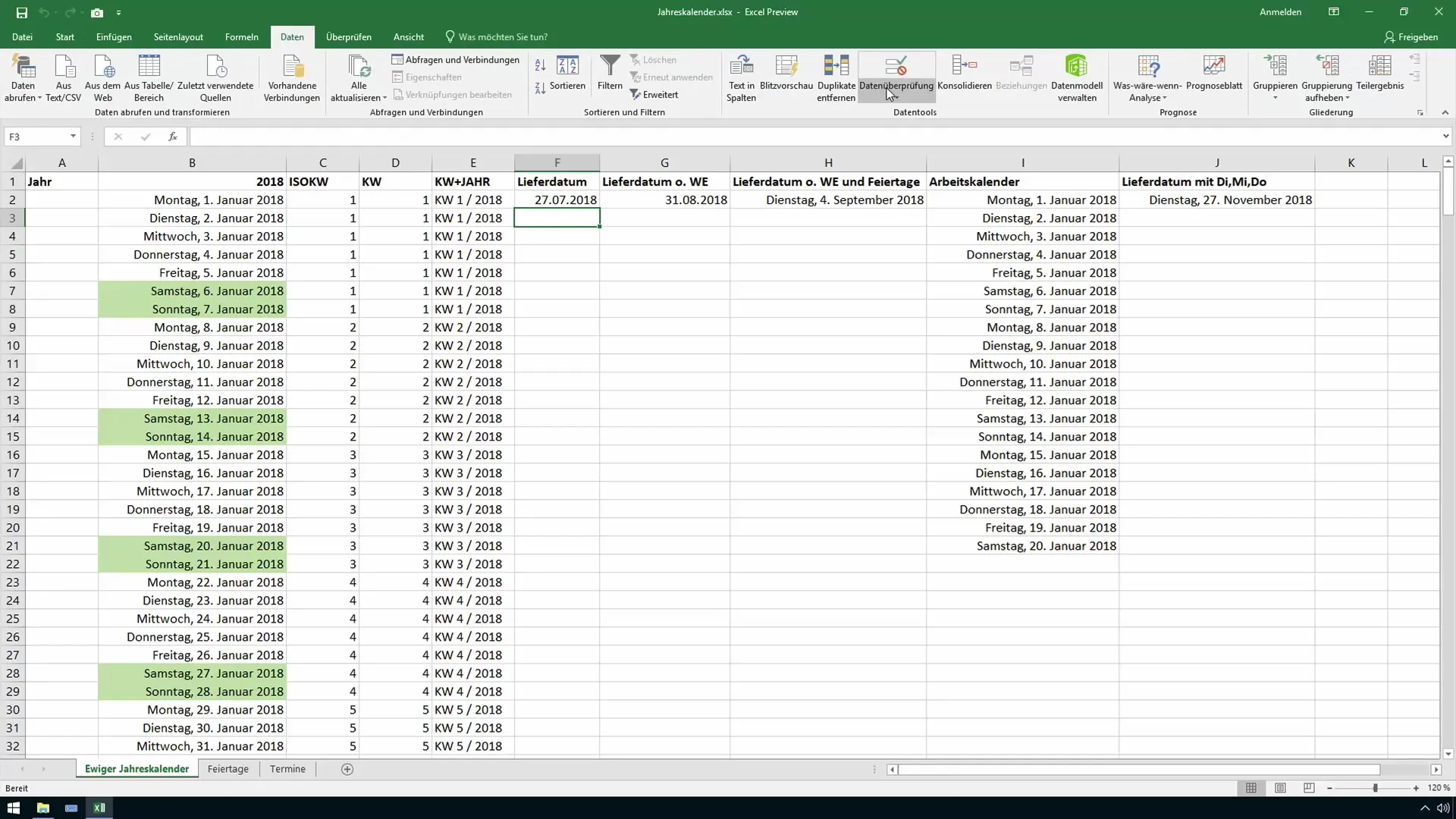Image resolution: width=1456 pixels, height=819 pixels.
Task: Sort descending Z to A
Action: 540,88
